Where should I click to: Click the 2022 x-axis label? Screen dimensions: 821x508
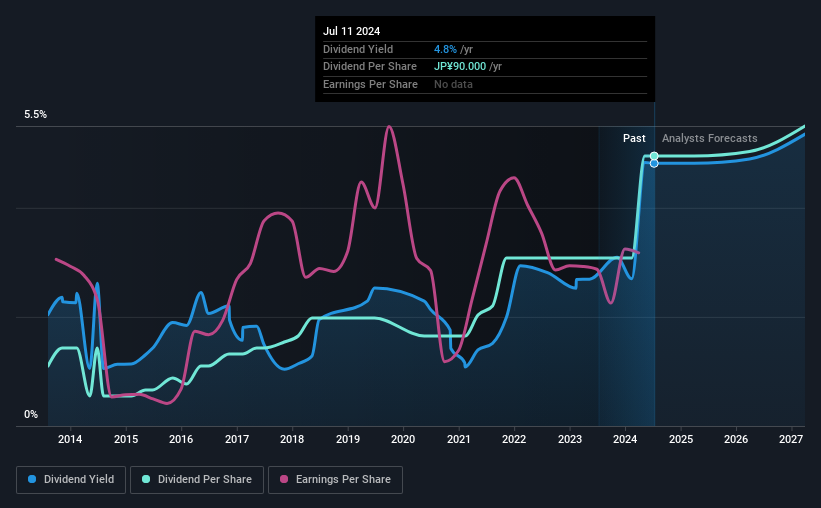514,439
